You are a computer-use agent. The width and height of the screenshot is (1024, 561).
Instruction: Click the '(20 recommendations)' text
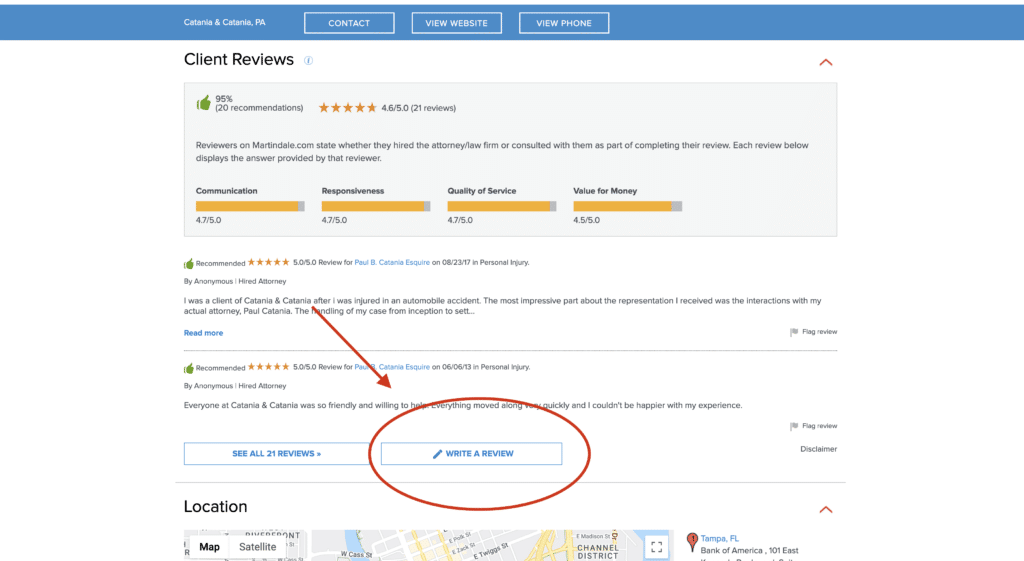[x=259, y=108]
